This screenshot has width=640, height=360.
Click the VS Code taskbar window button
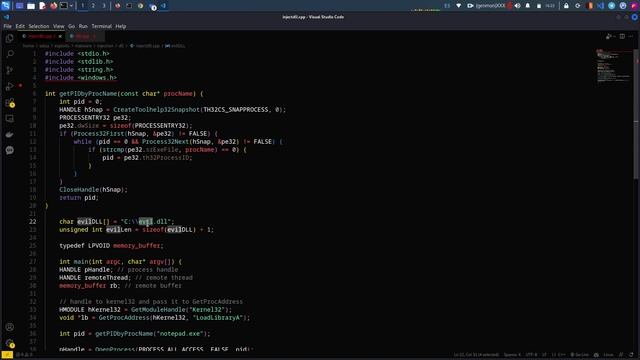(x=163, y=6)
